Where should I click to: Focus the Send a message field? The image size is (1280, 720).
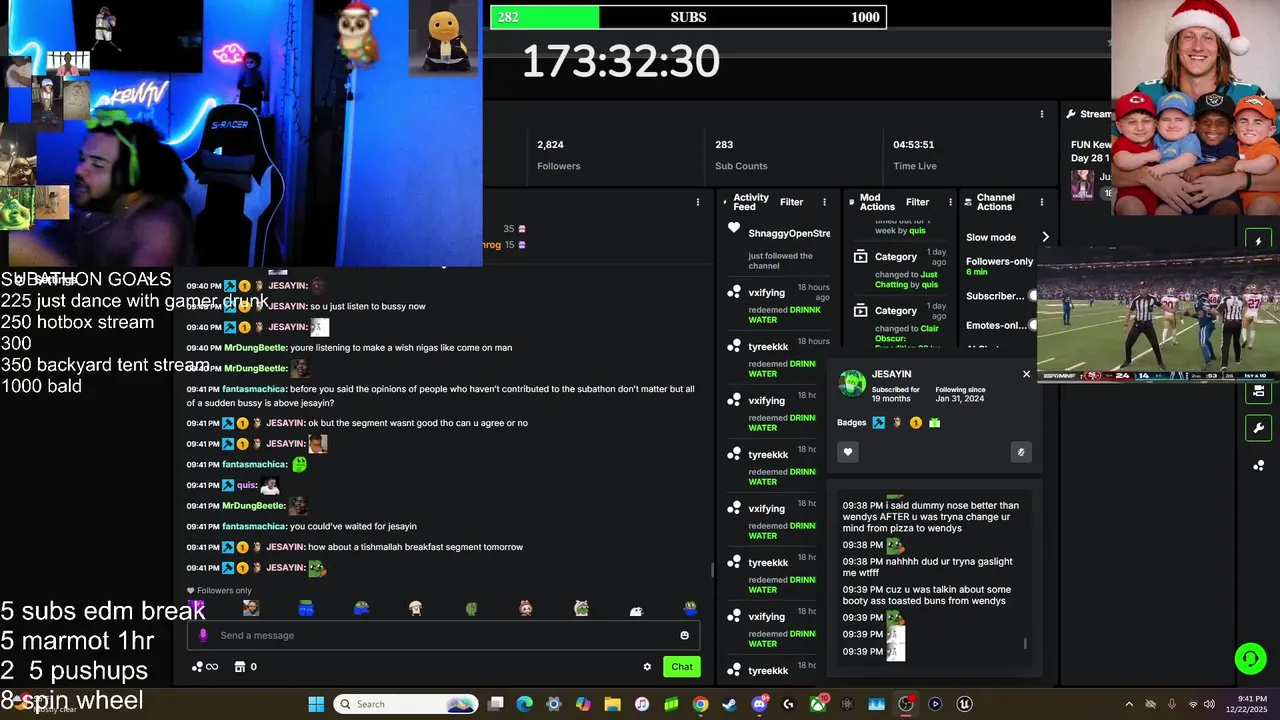[x=443, y=635]
